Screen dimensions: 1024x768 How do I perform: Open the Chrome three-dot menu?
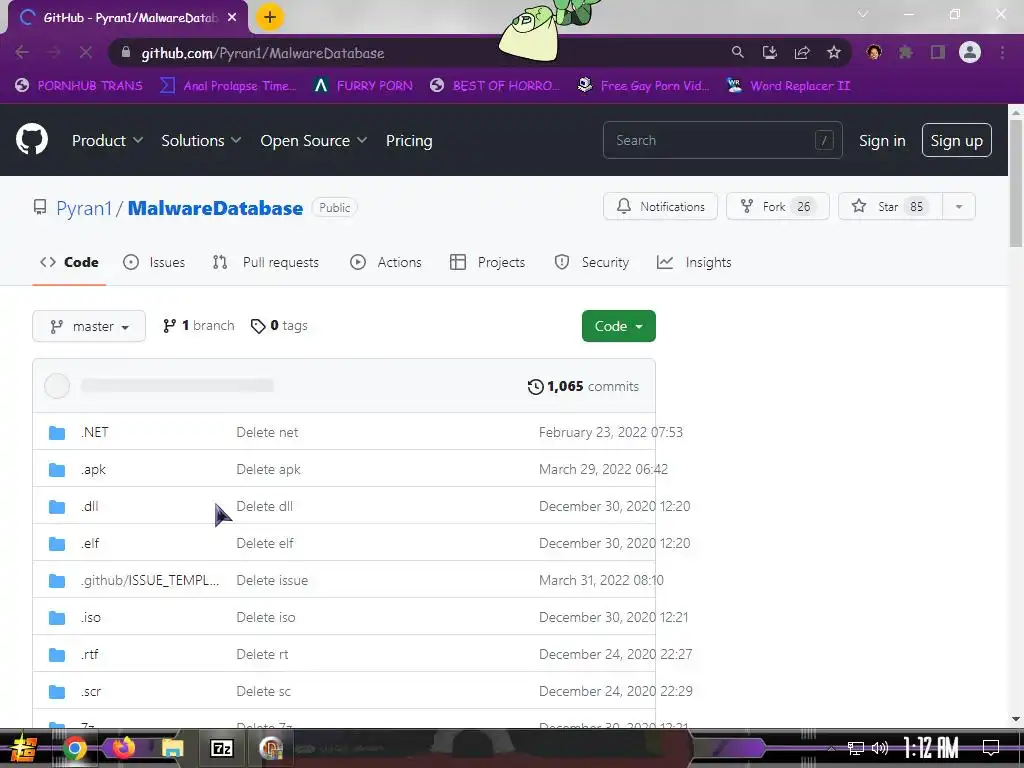1002,52
